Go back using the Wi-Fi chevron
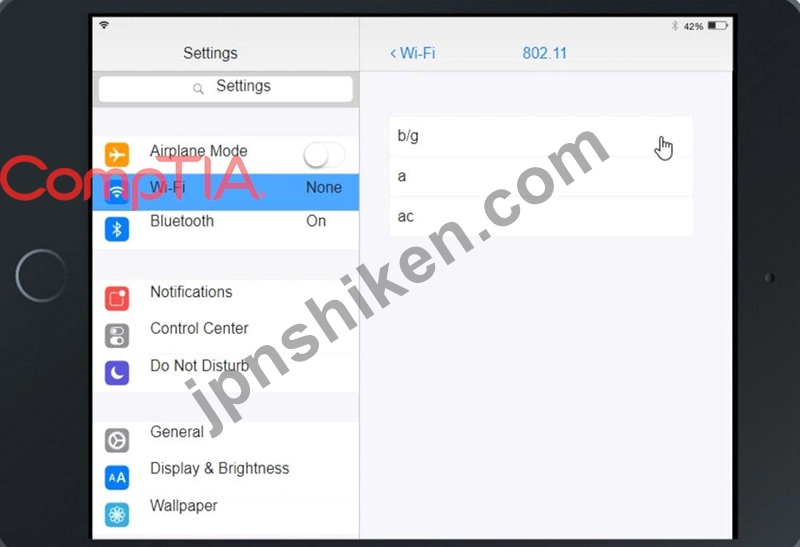800x547 pixels. point(412,53)
